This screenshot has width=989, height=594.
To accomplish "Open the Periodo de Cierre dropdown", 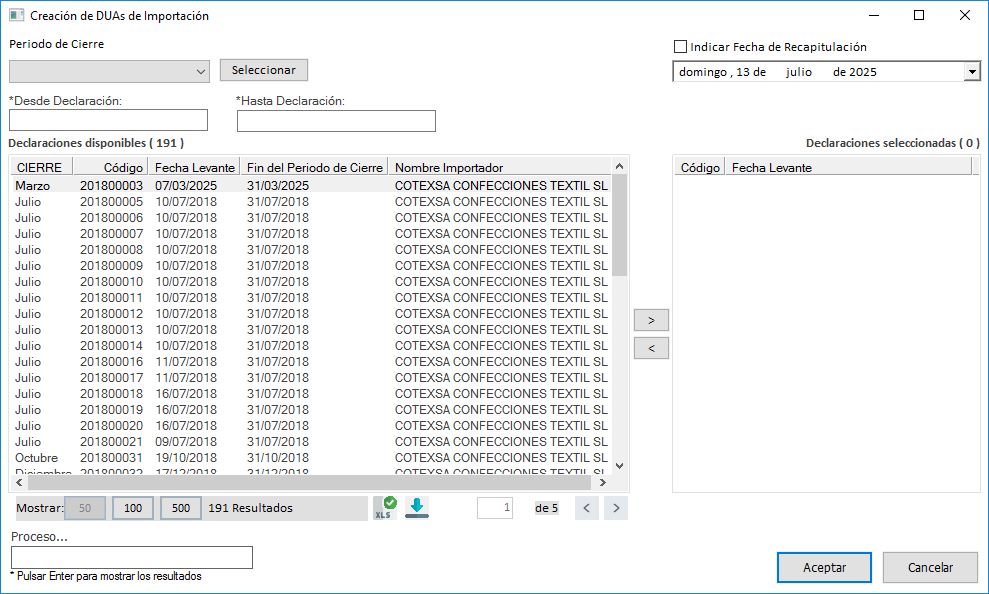I will tap(201, 71).
